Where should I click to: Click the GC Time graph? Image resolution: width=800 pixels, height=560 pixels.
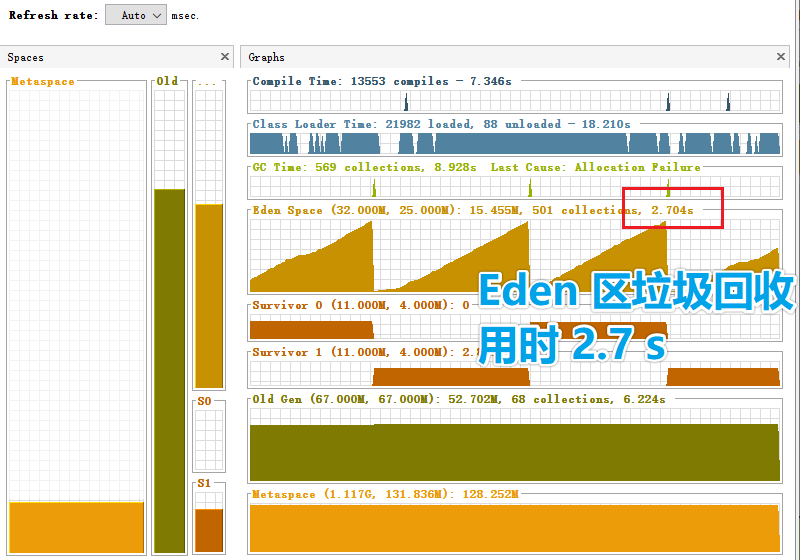[x=514, y=186]
